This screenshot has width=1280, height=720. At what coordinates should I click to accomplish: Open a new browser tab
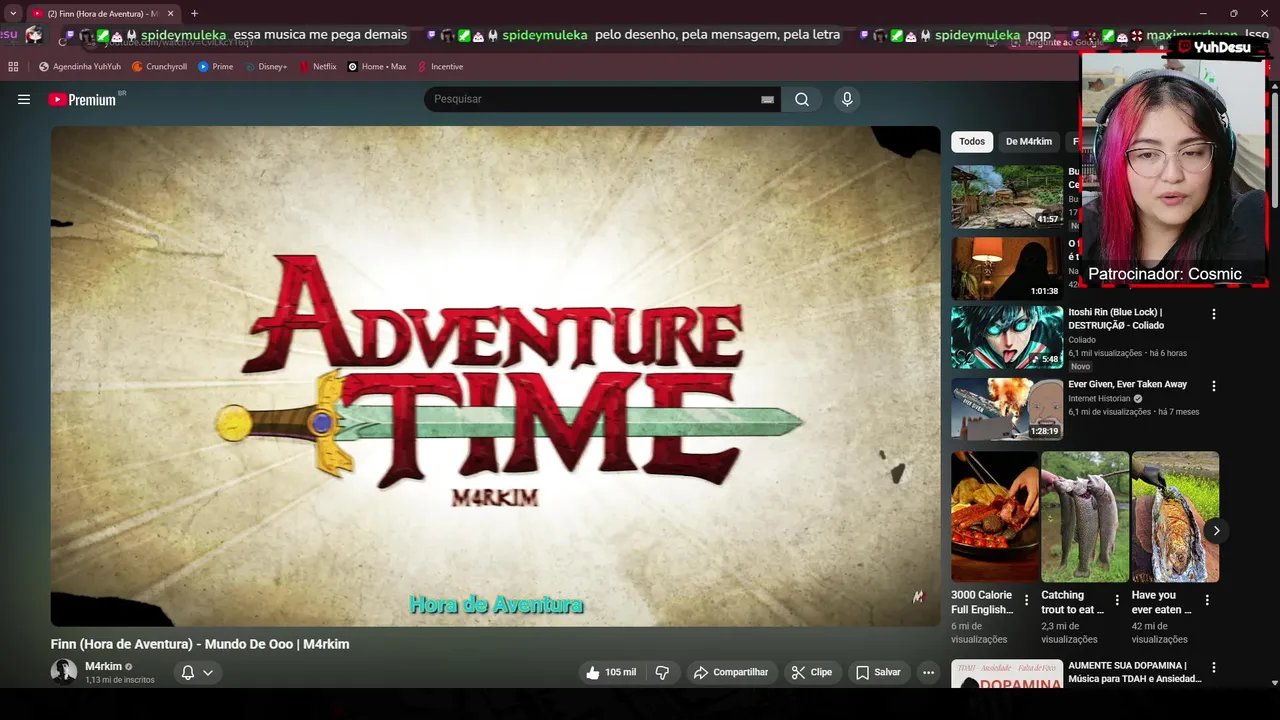(194, 13)
